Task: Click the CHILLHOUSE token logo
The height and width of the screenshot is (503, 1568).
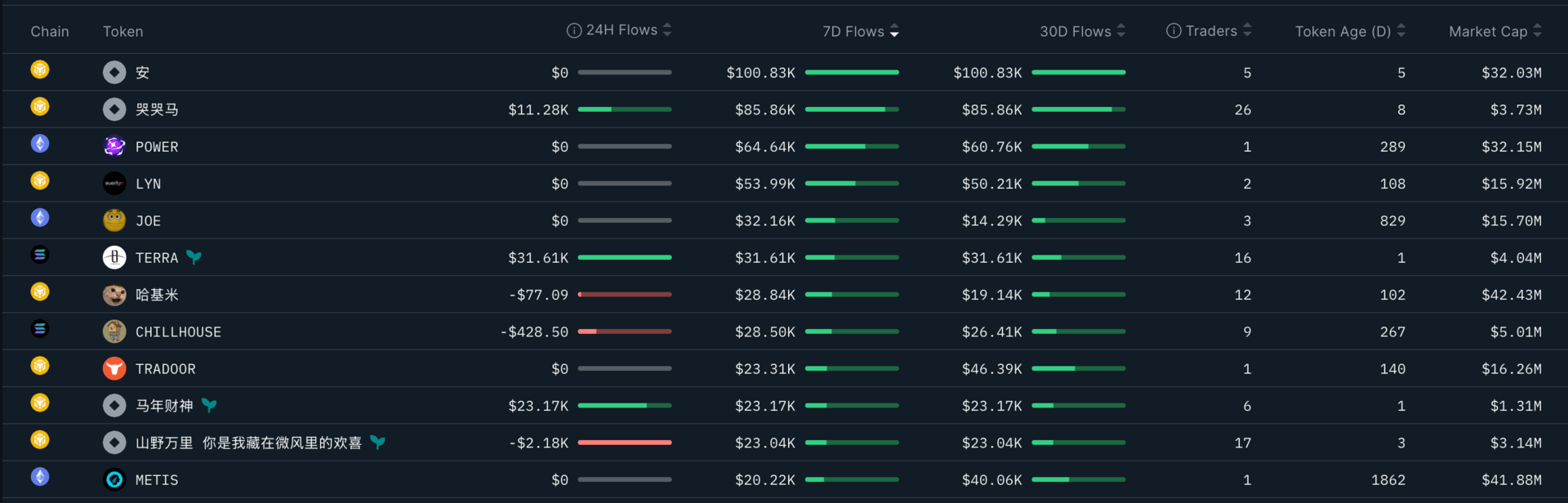Action: 114,332
